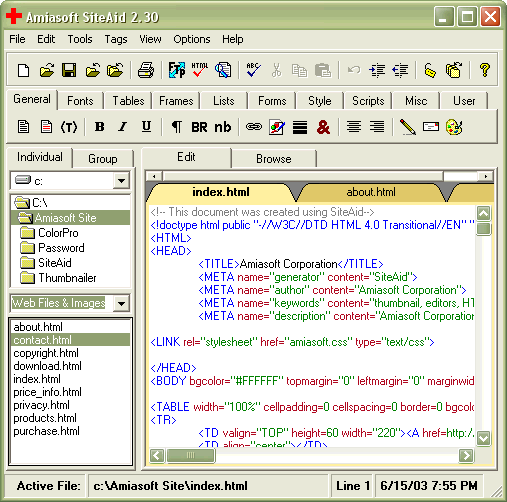This screenshot has width=507, height=502.
Task: Apply Underline tag with U icon
Action: 146,127
